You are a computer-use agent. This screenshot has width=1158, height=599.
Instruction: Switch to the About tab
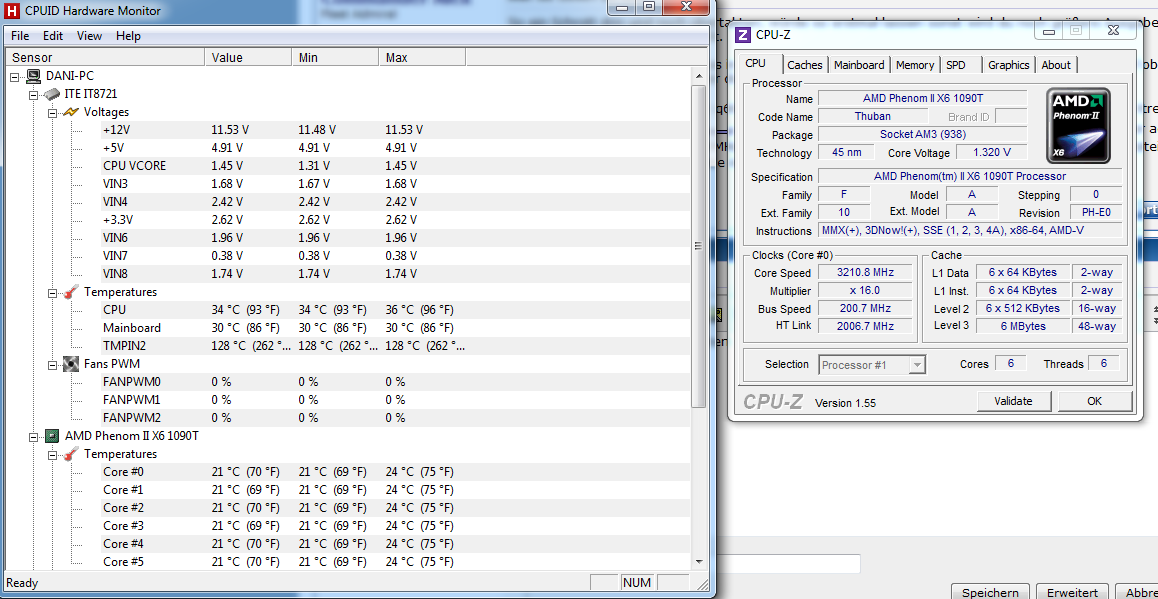[x=1055, y=65]
